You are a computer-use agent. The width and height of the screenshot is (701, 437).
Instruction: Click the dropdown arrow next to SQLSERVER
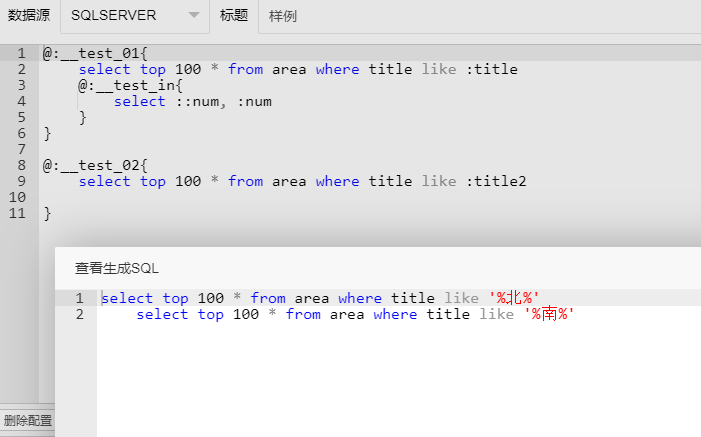click(x=194, y=15)
